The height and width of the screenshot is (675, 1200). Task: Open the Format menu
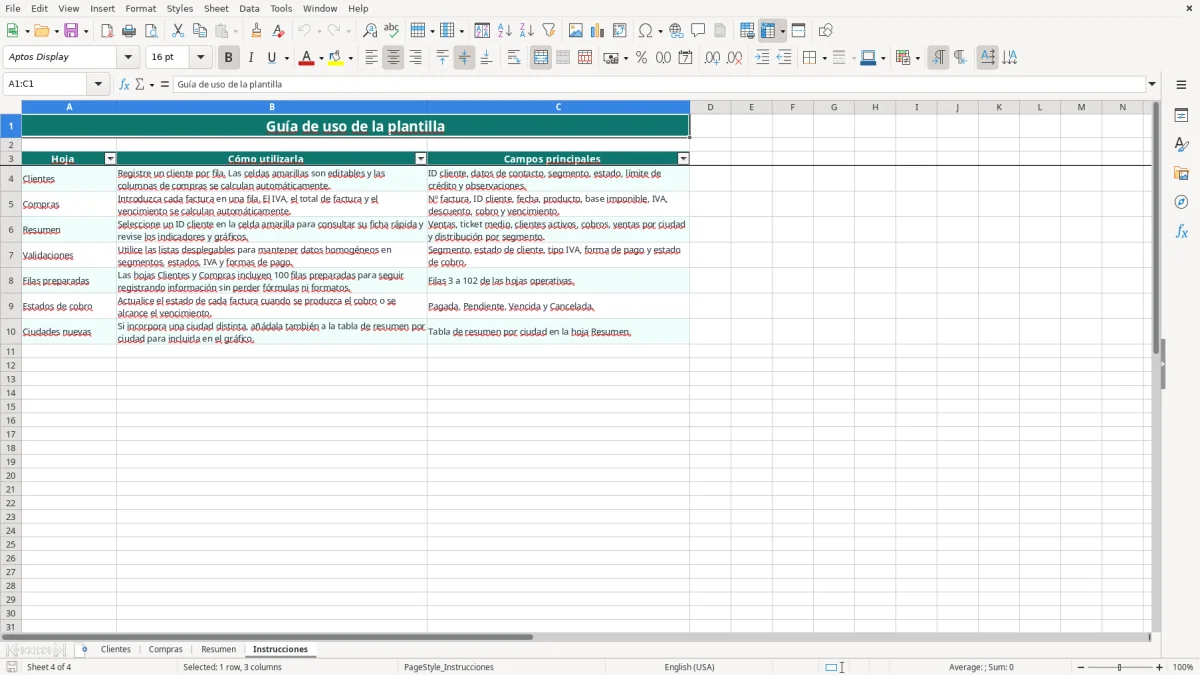coord(140,8)
